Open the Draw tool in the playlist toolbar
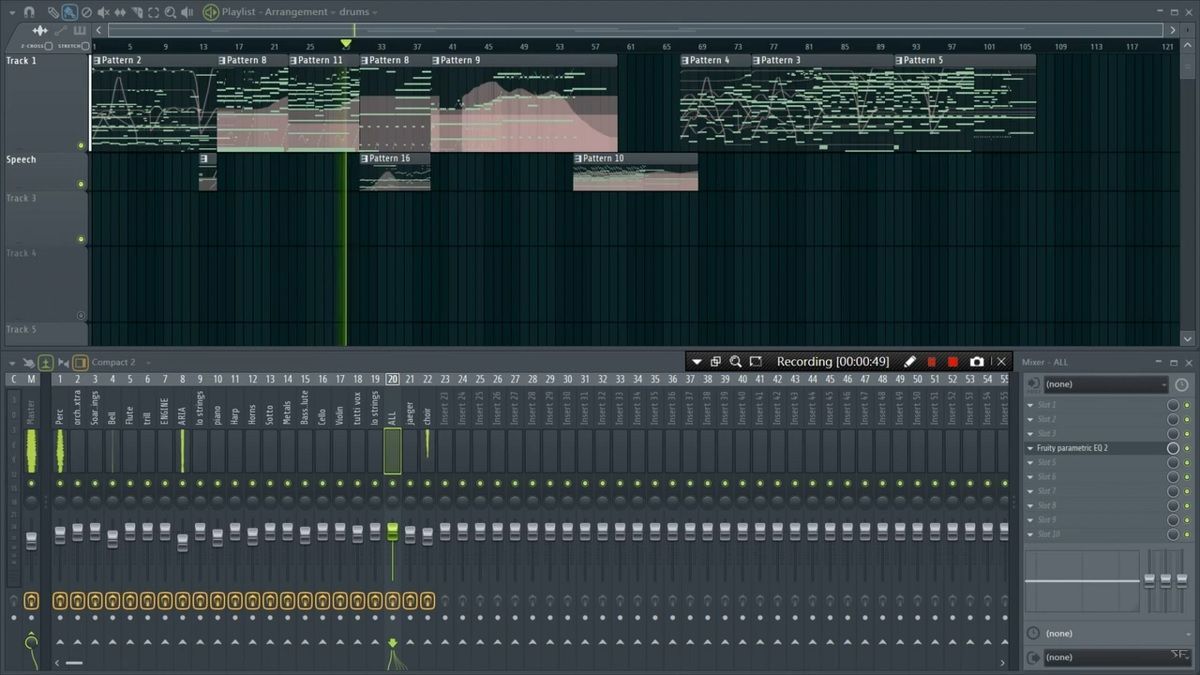The height and width of the screenshot is (675, 1200). click(52, 12)
